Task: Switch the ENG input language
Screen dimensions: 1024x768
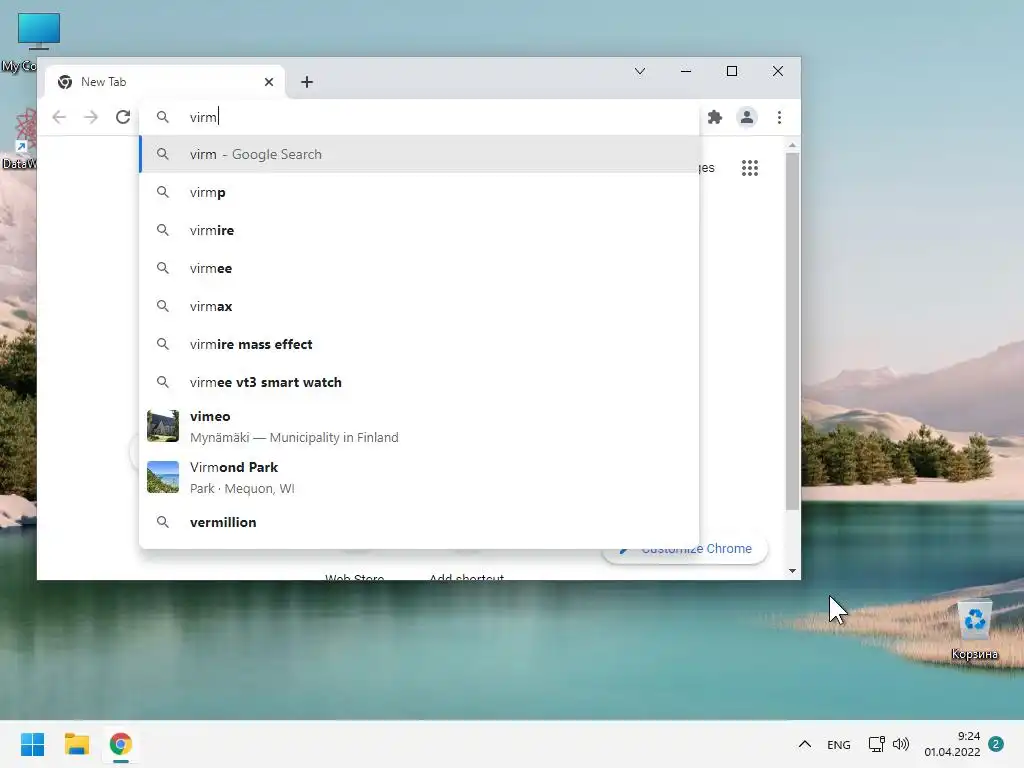Action: point(839,744)
